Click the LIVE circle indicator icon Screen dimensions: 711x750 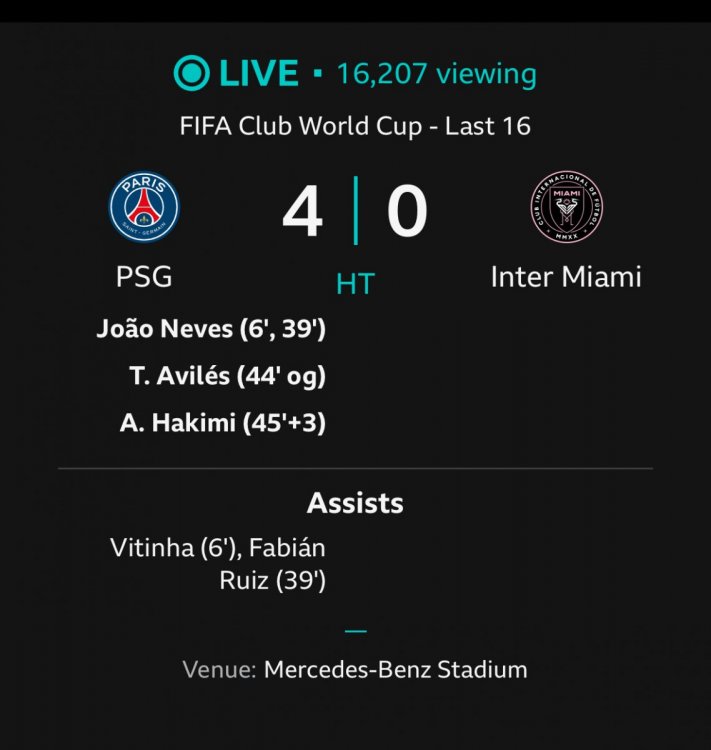[191, 73]
